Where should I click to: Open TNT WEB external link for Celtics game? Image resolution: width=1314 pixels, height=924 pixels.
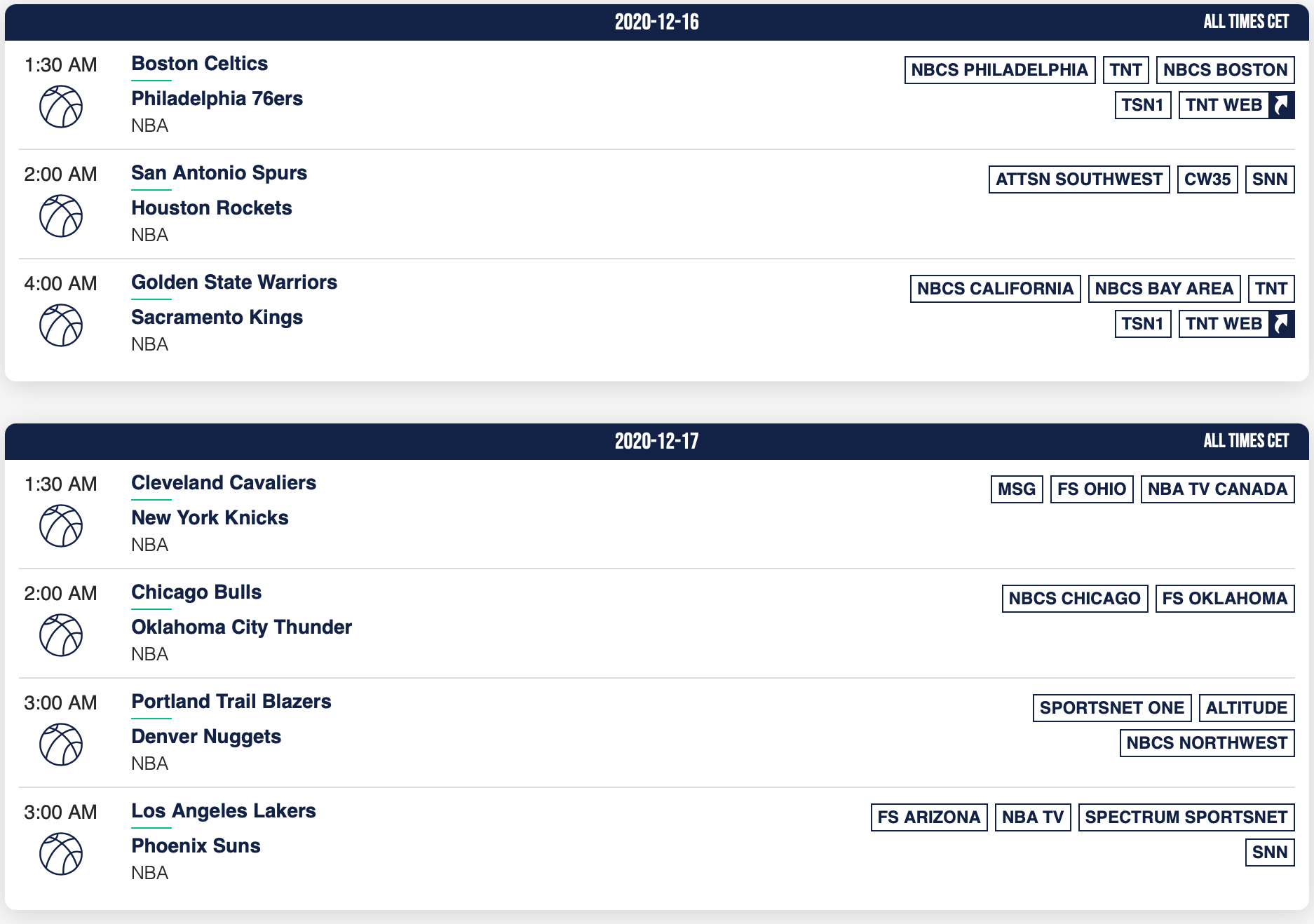1236,105
